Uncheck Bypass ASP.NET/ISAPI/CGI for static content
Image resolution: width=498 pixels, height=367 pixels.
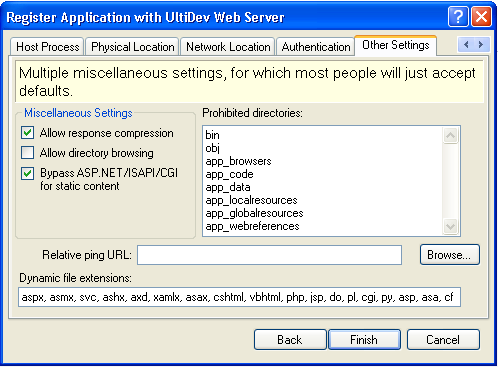(27, 173)
